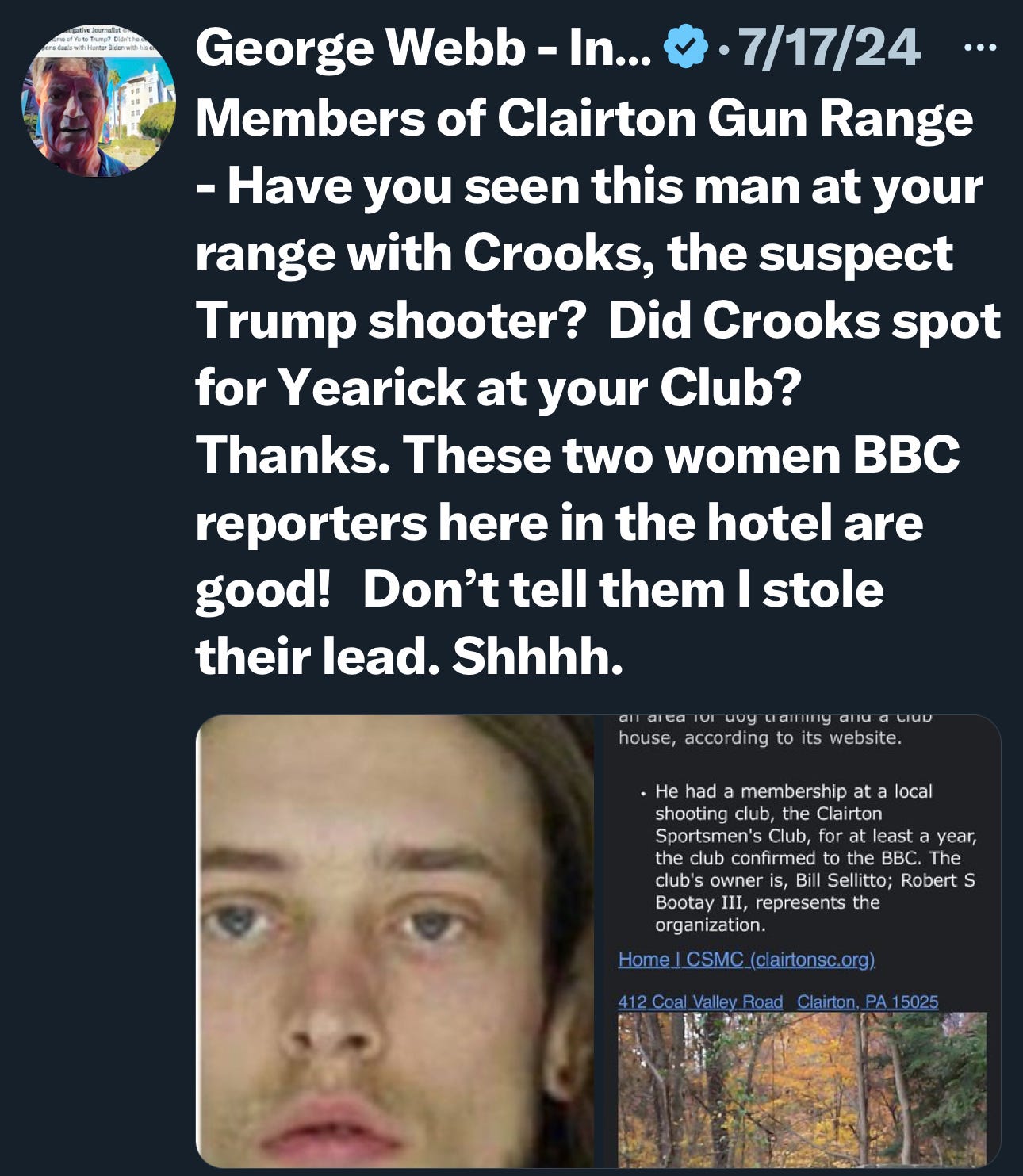Follow the Home | CSMC (clairtonsc.org) link
The height and width of the screenshot is (1176, 1023).
tap(746, 960)
